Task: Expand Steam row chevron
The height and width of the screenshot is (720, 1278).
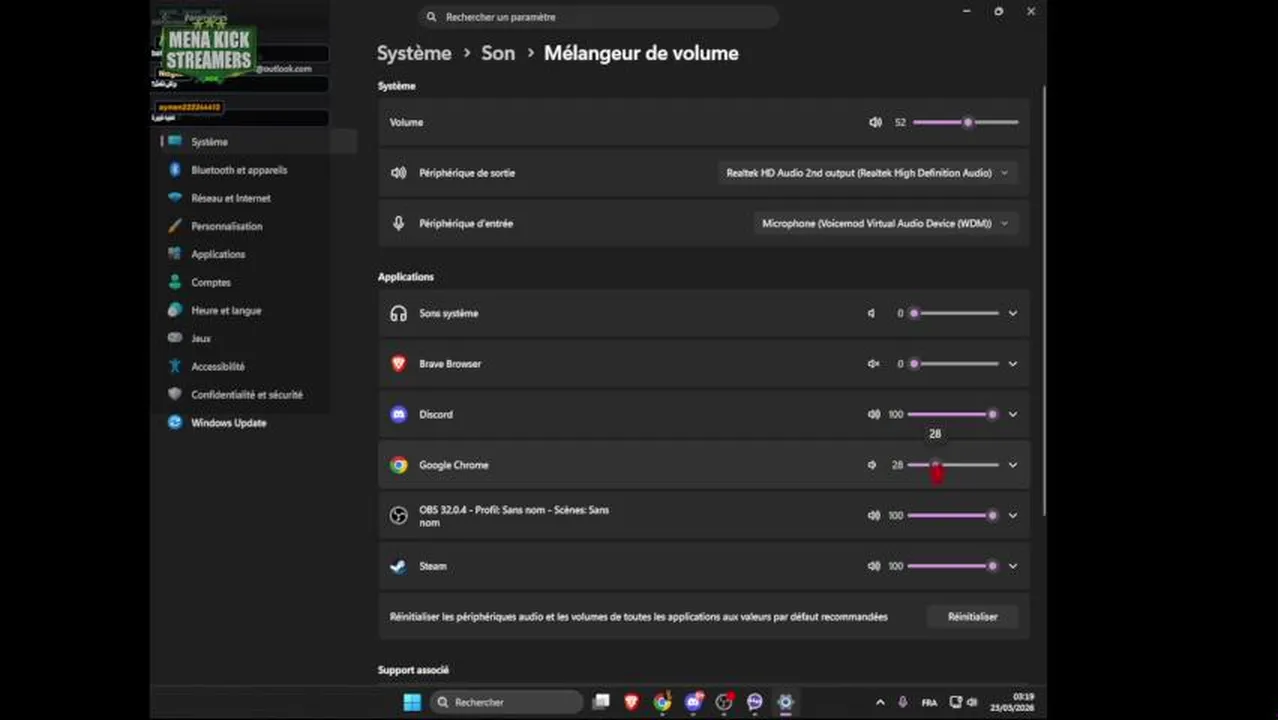Action: click(x=1013, y=566)
